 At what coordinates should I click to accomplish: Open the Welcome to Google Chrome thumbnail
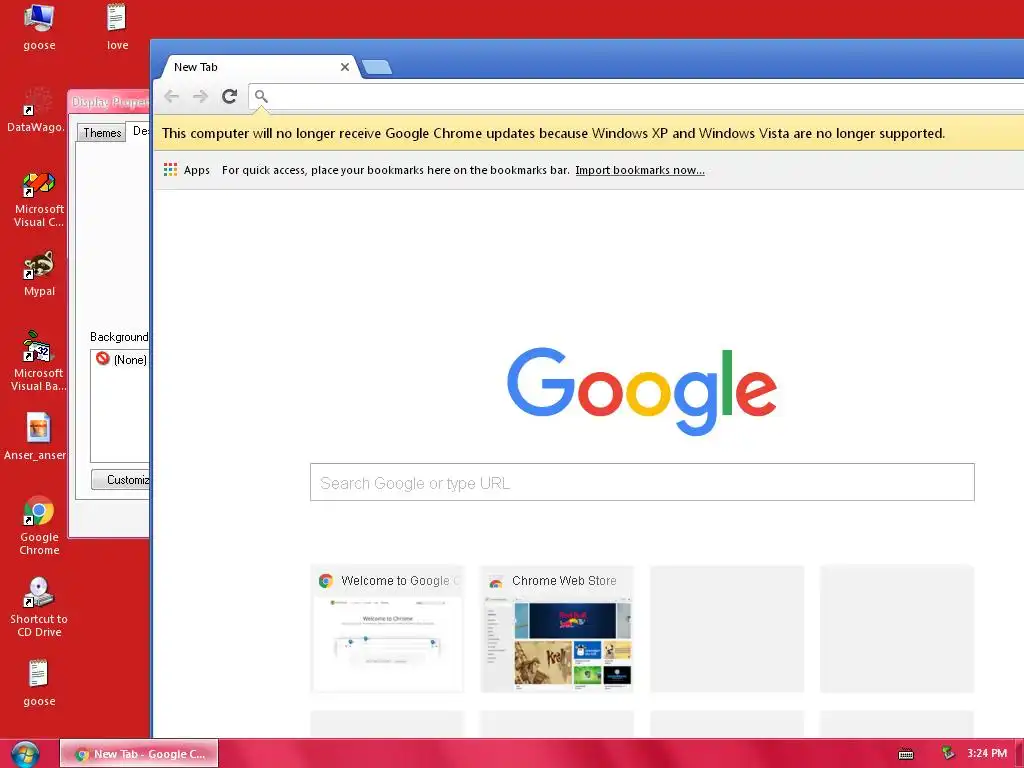tap(387, 629)
